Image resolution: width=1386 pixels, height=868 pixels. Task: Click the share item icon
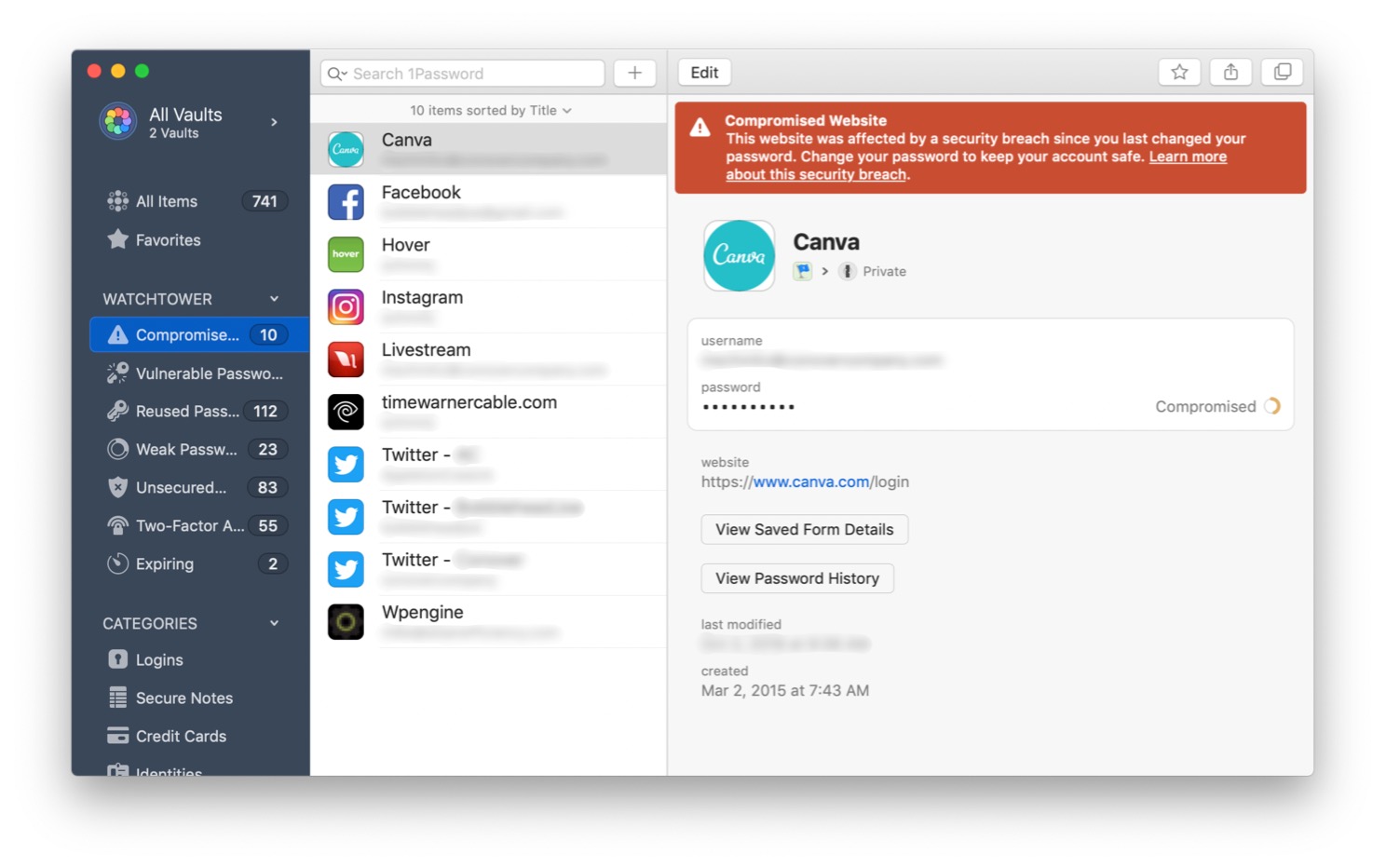1230,72
